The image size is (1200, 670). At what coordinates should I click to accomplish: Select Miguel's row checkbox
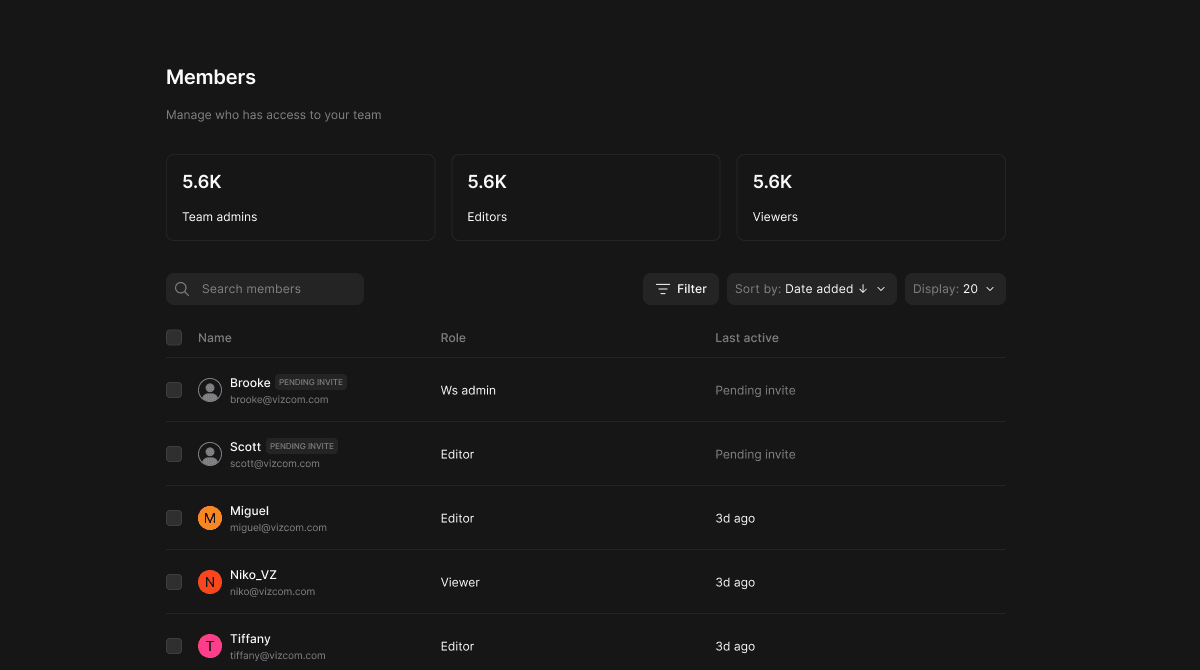[174, 518]
